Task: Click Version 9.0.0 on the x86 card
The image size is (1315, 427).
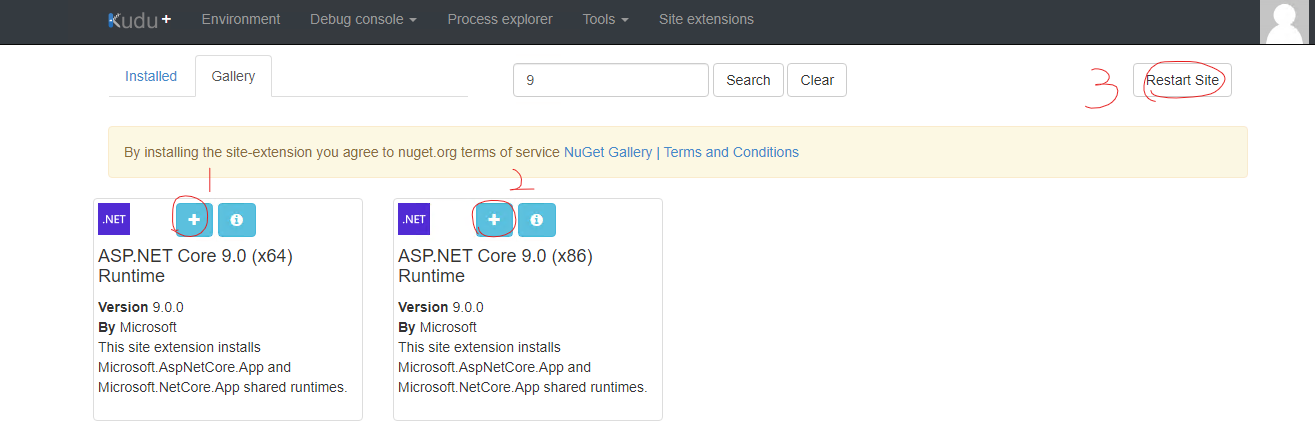Action: coord(441,307)
